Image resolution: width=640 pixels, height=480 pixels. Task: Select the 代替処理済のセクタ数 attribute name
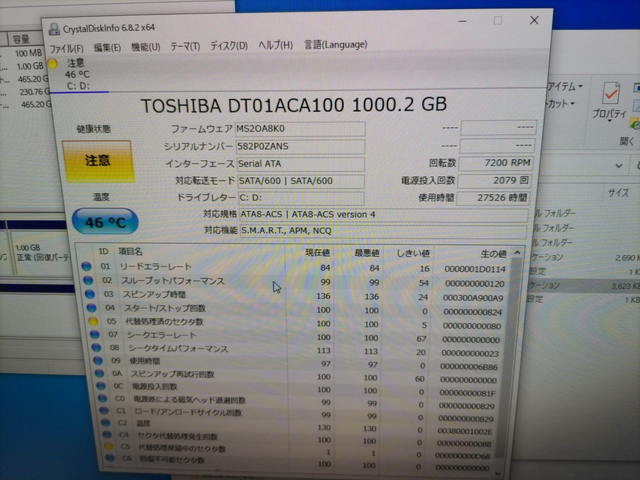coord(164,322)
